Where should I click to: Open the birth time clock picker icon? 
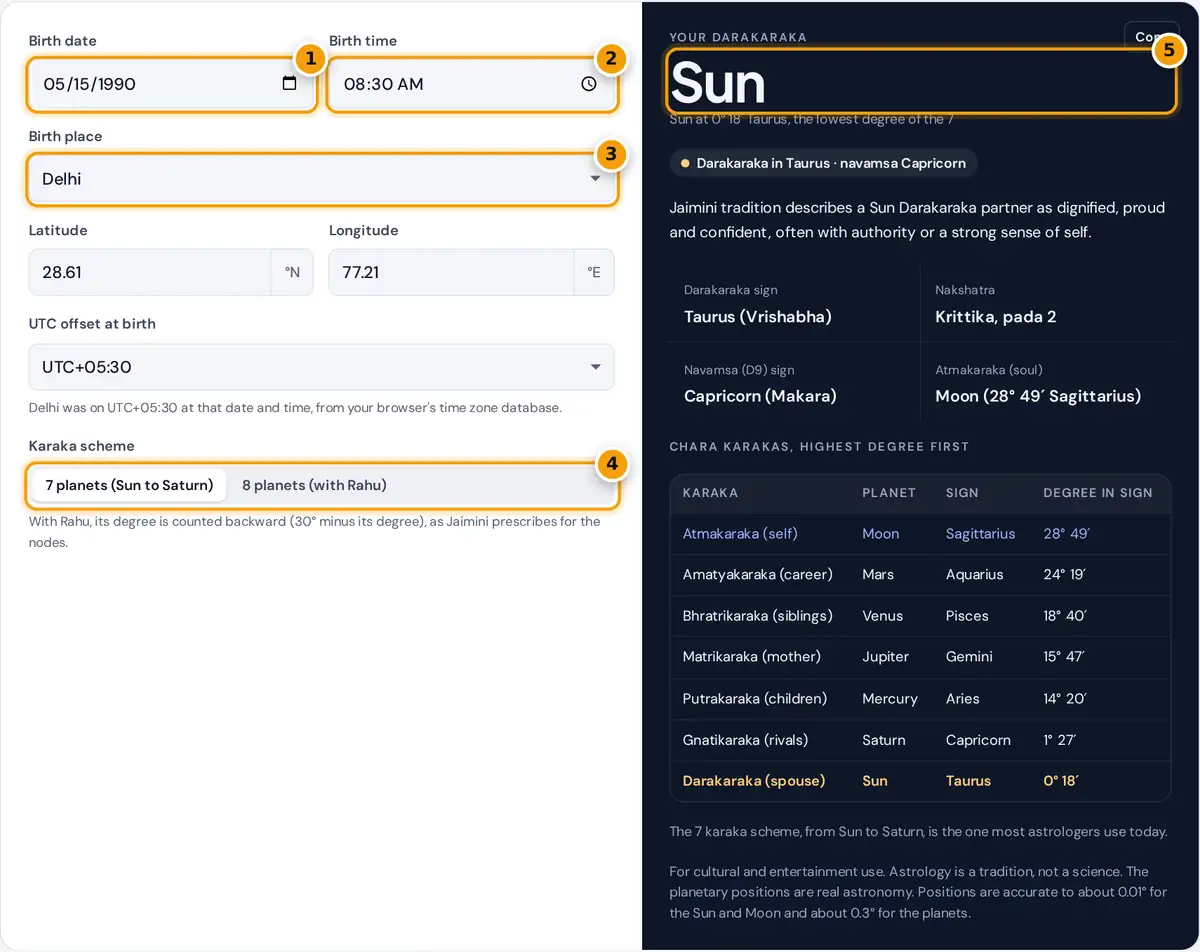(588, 84)
